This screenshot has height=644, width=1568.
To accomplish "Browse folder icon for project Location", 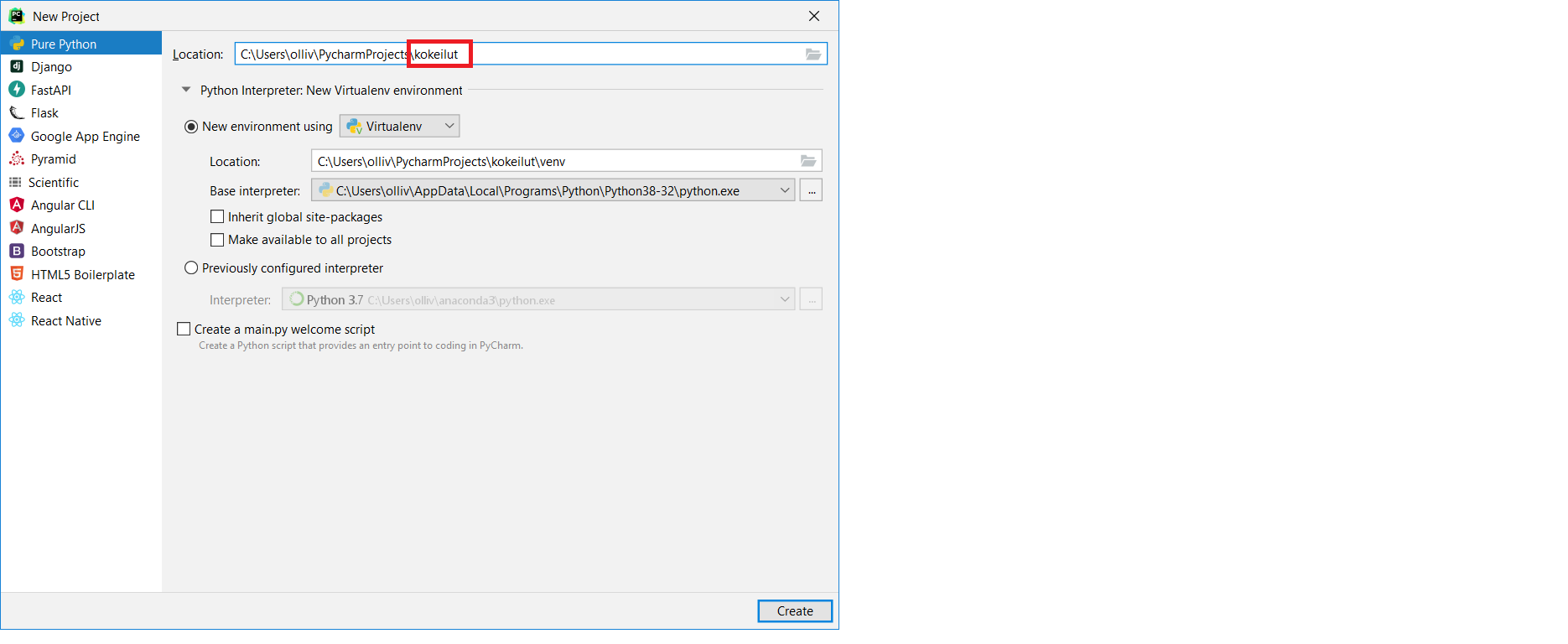I will 813,54.
